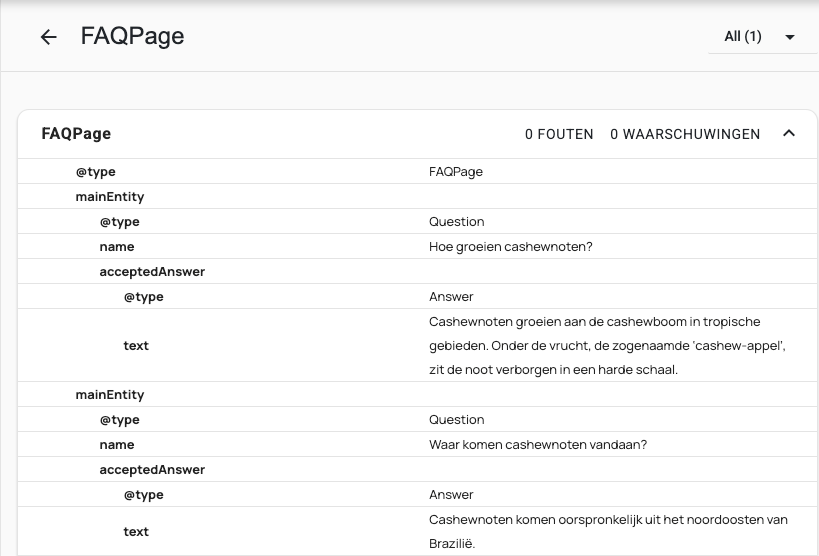This screenshot has height=556, width=819.
Task: Click the answer text mentioning Brazilië
Action: pos(608,531)
